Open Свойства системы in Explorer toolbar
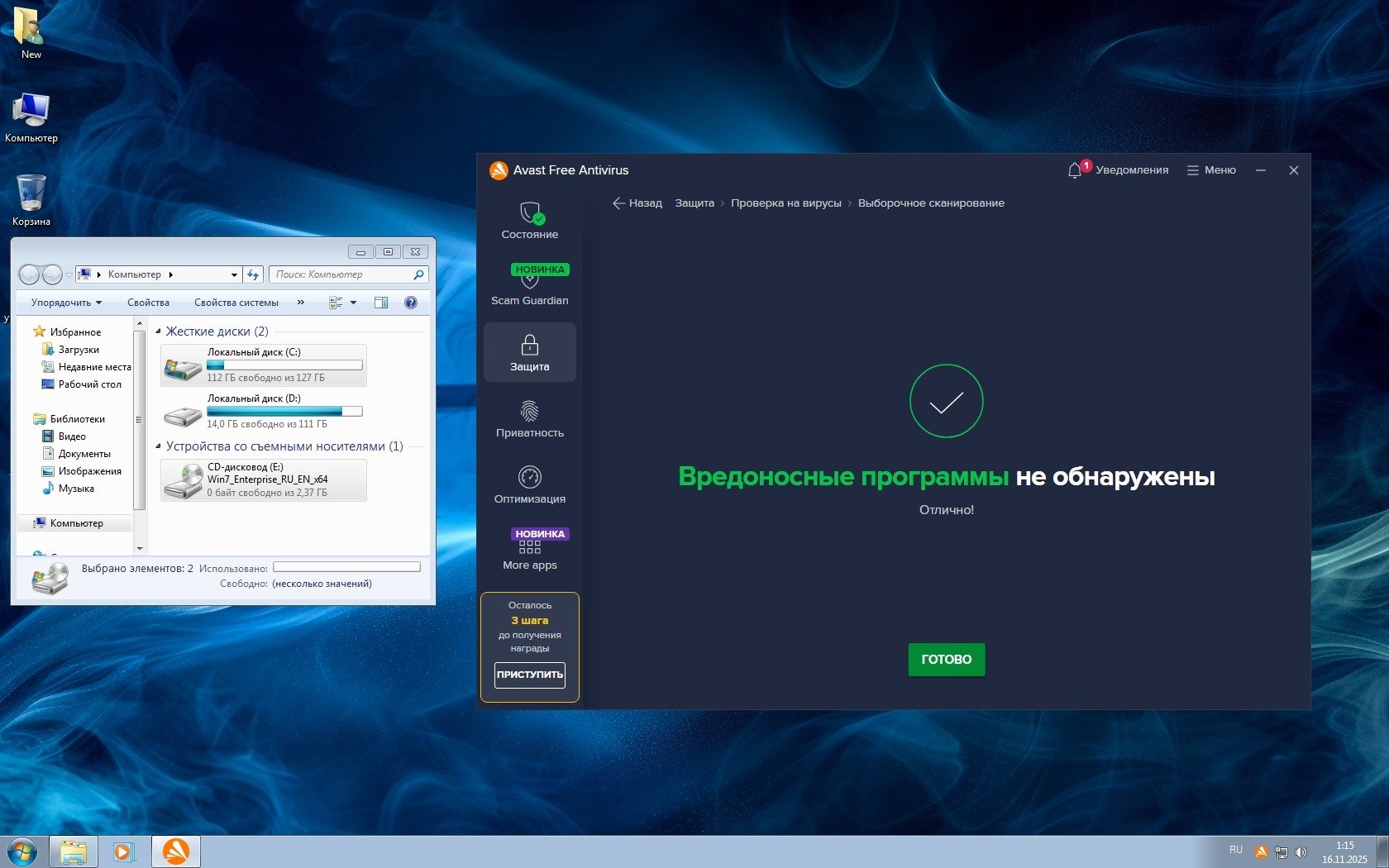The width and height of the screenshot is (1389, 868). 236,303
